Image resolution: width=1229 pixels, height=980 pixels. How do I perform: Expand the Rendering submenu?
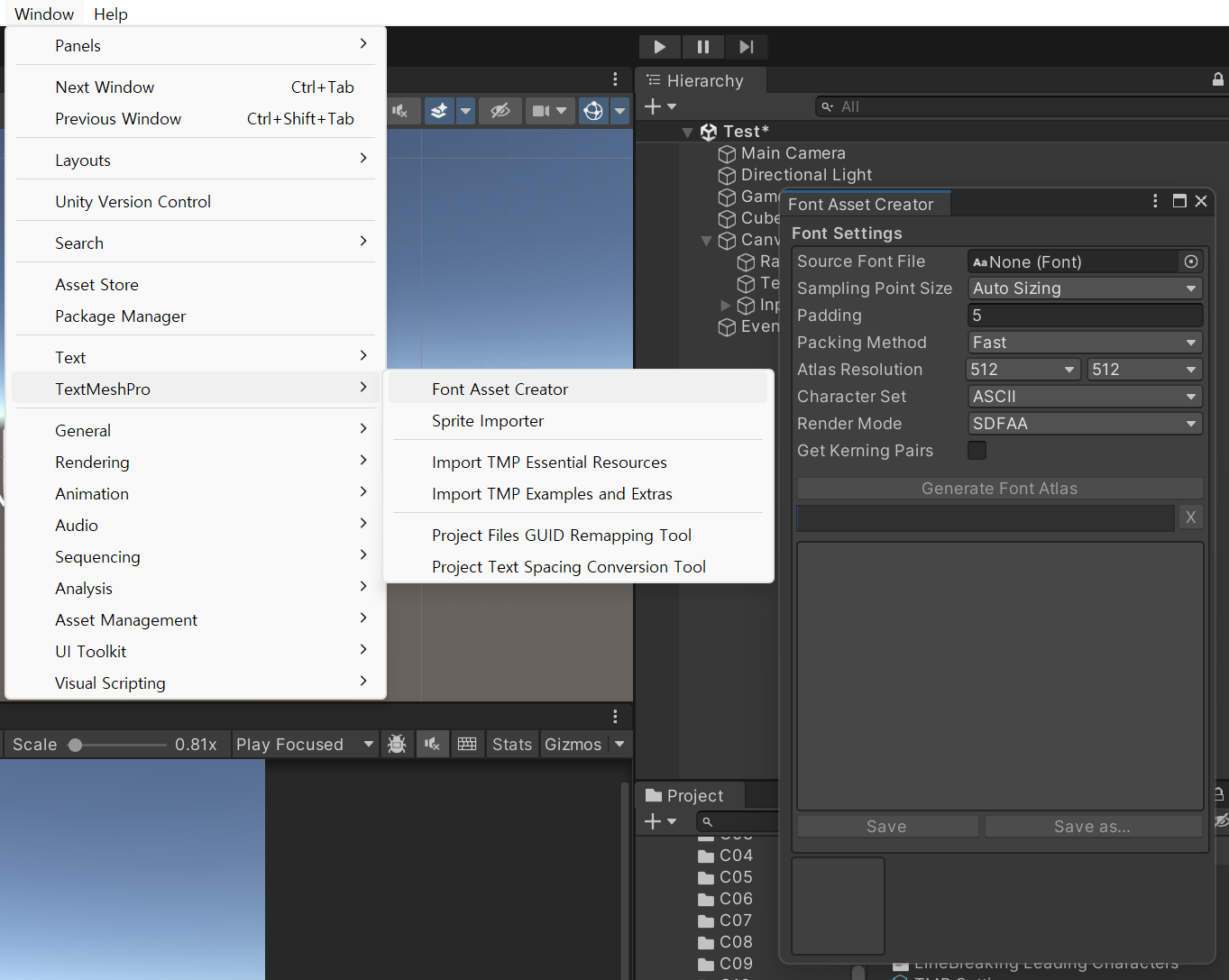coord(196,463)
